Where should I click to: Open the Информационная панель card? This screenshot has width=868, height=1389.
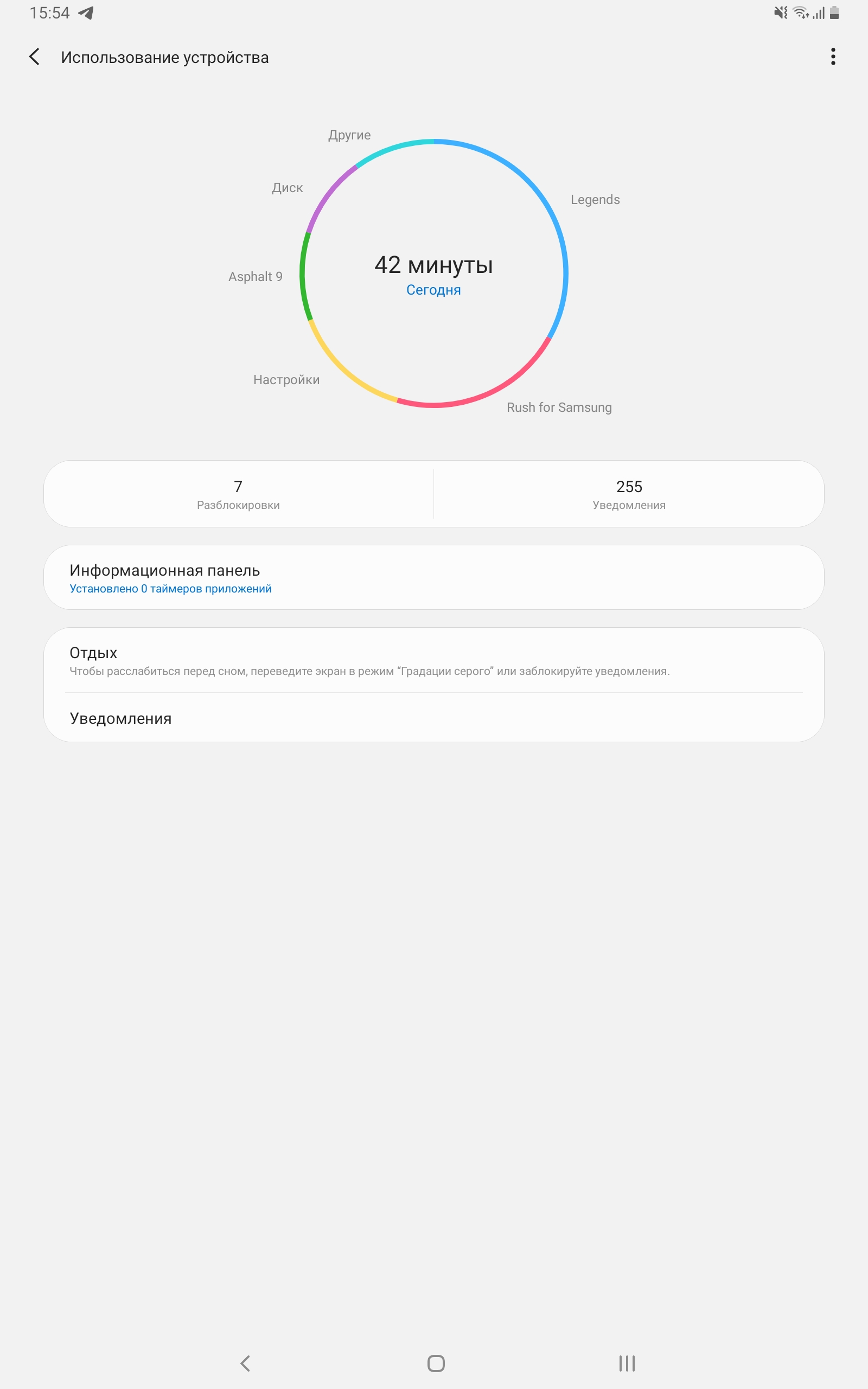click(x=433, y=577)
